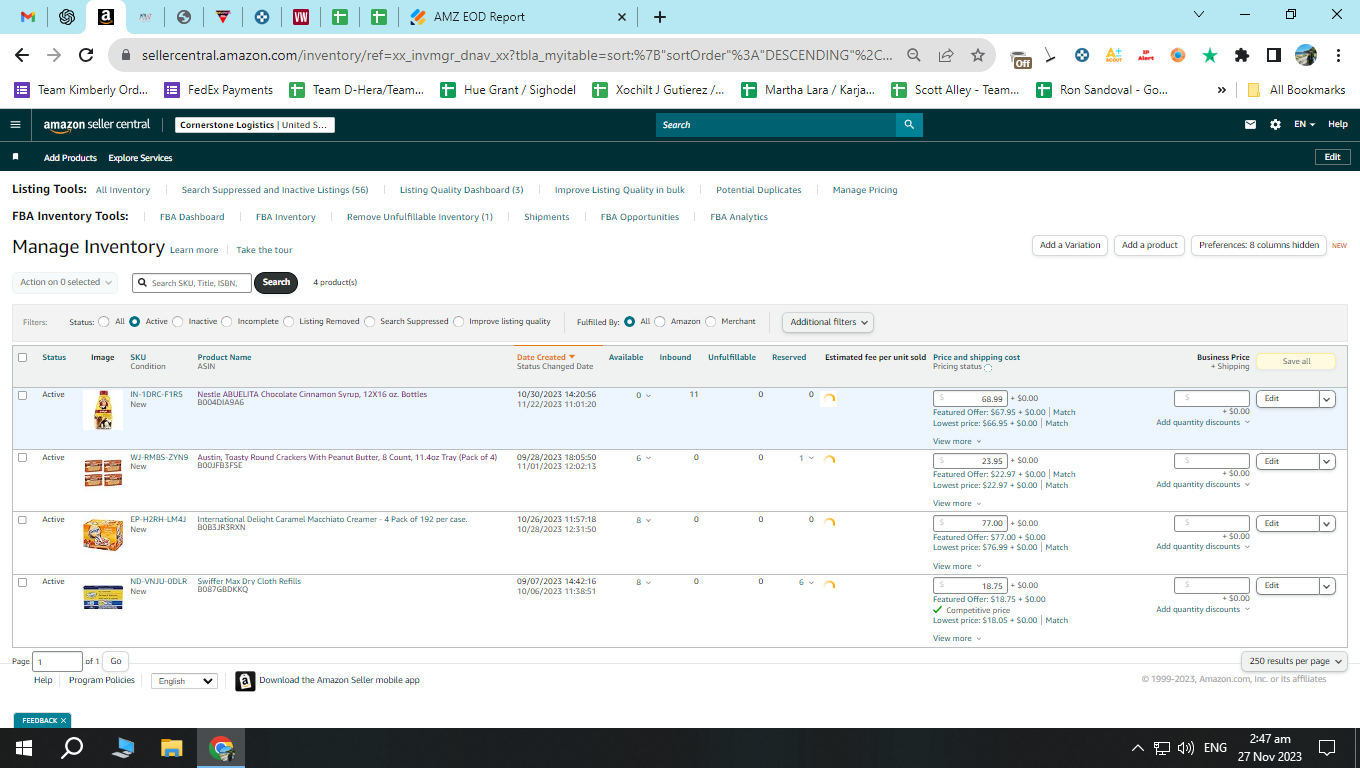Open a new browser tab
1360x768 pixels.
(x=660, y=17)
